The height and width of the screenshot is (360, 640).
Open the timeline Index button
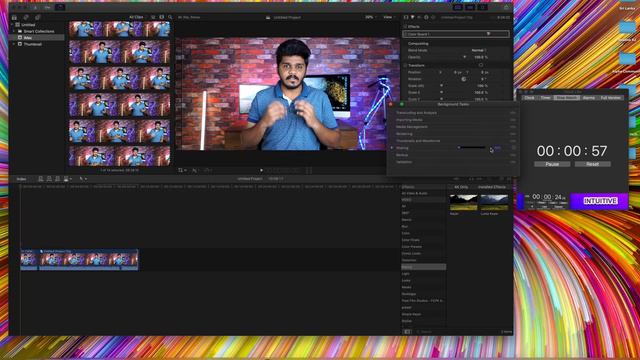[x=21, y=179]
